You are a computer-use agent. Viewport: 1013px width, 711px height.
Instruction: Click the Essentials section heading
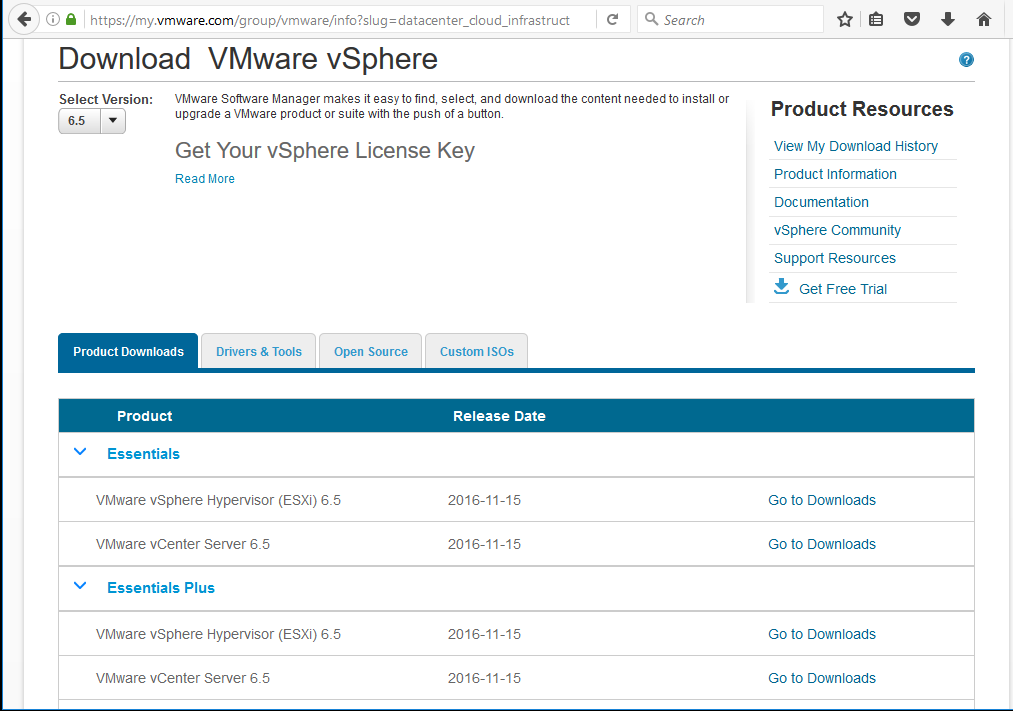(143, 453)
